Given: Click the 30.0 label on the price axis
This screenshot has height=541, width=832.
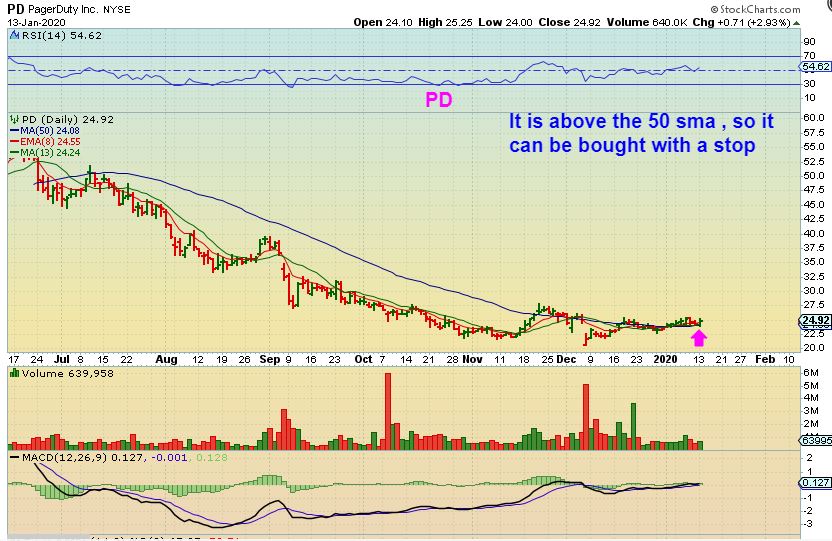Looking at the screenshot, I should coord(814,291).
